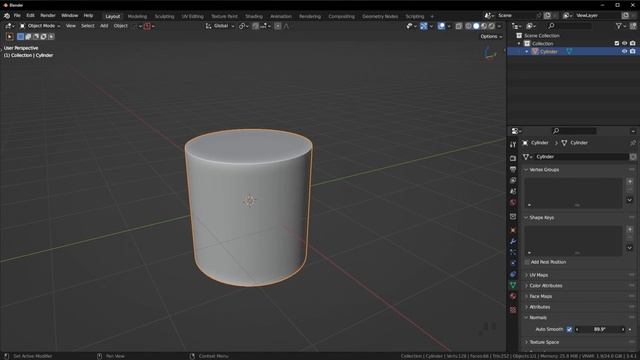This screenshot has width=640, height=360.
Task: Select Solid viewport shading
Action: (476, 26)
